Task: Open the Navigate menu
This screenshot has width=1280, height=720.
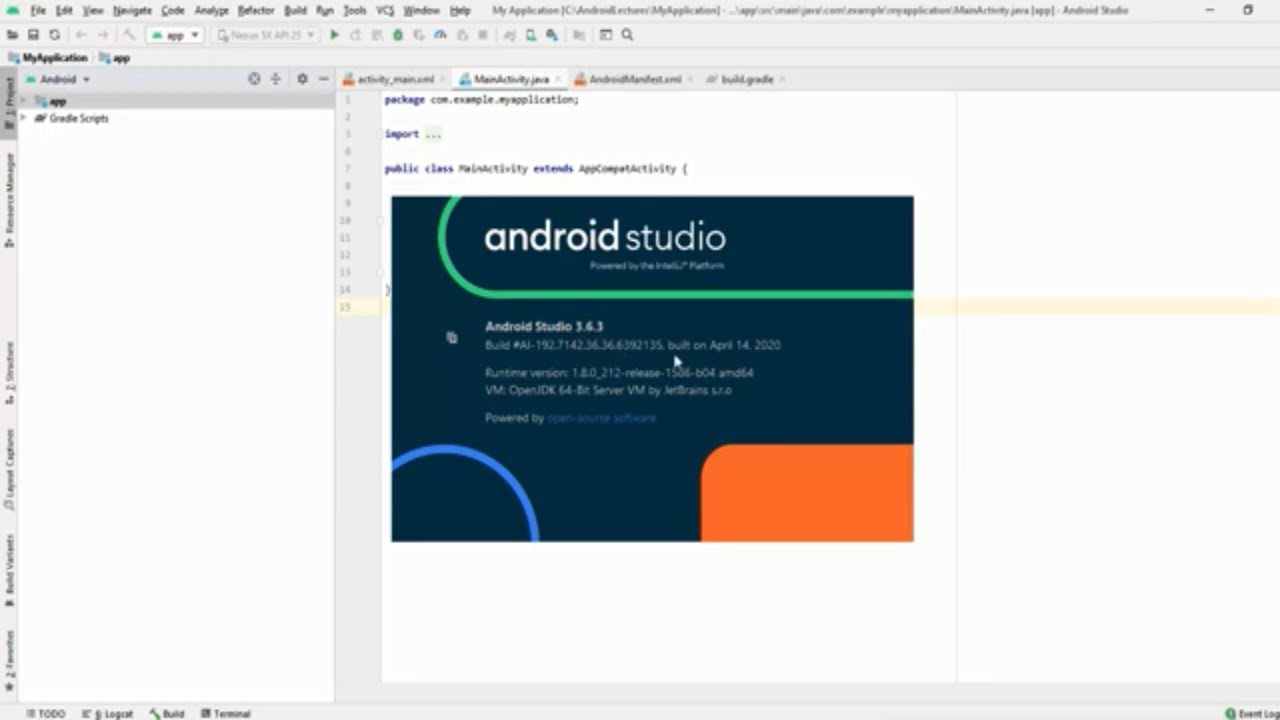Action: pos(132,10)
